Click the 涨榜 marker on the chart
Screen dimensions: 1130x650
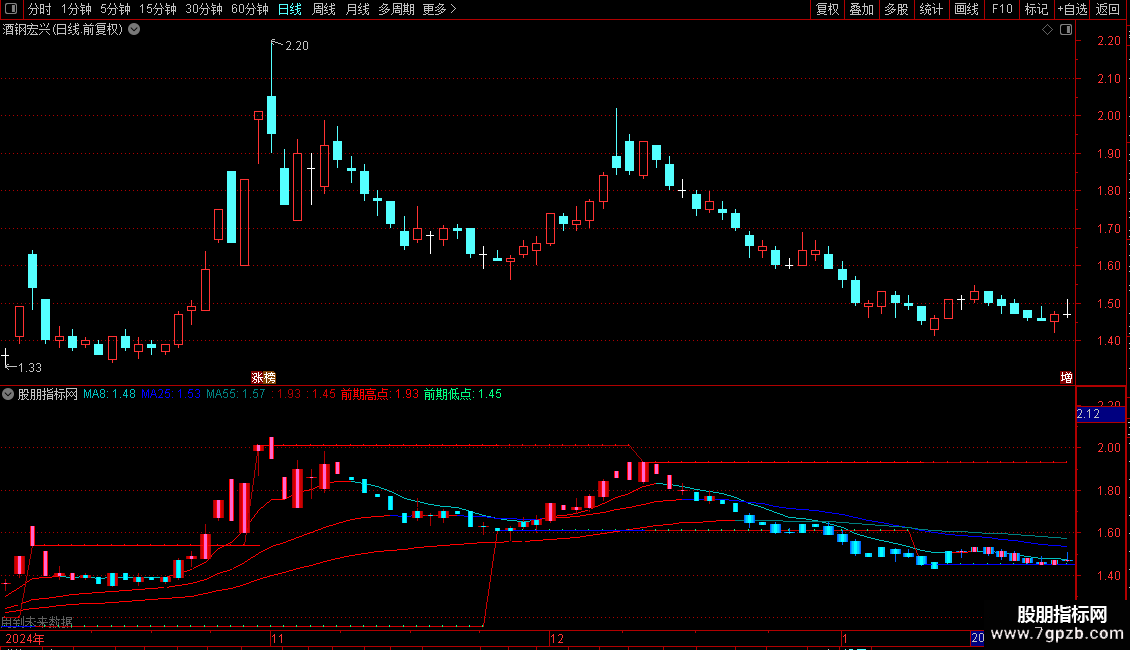click(263, 378)
